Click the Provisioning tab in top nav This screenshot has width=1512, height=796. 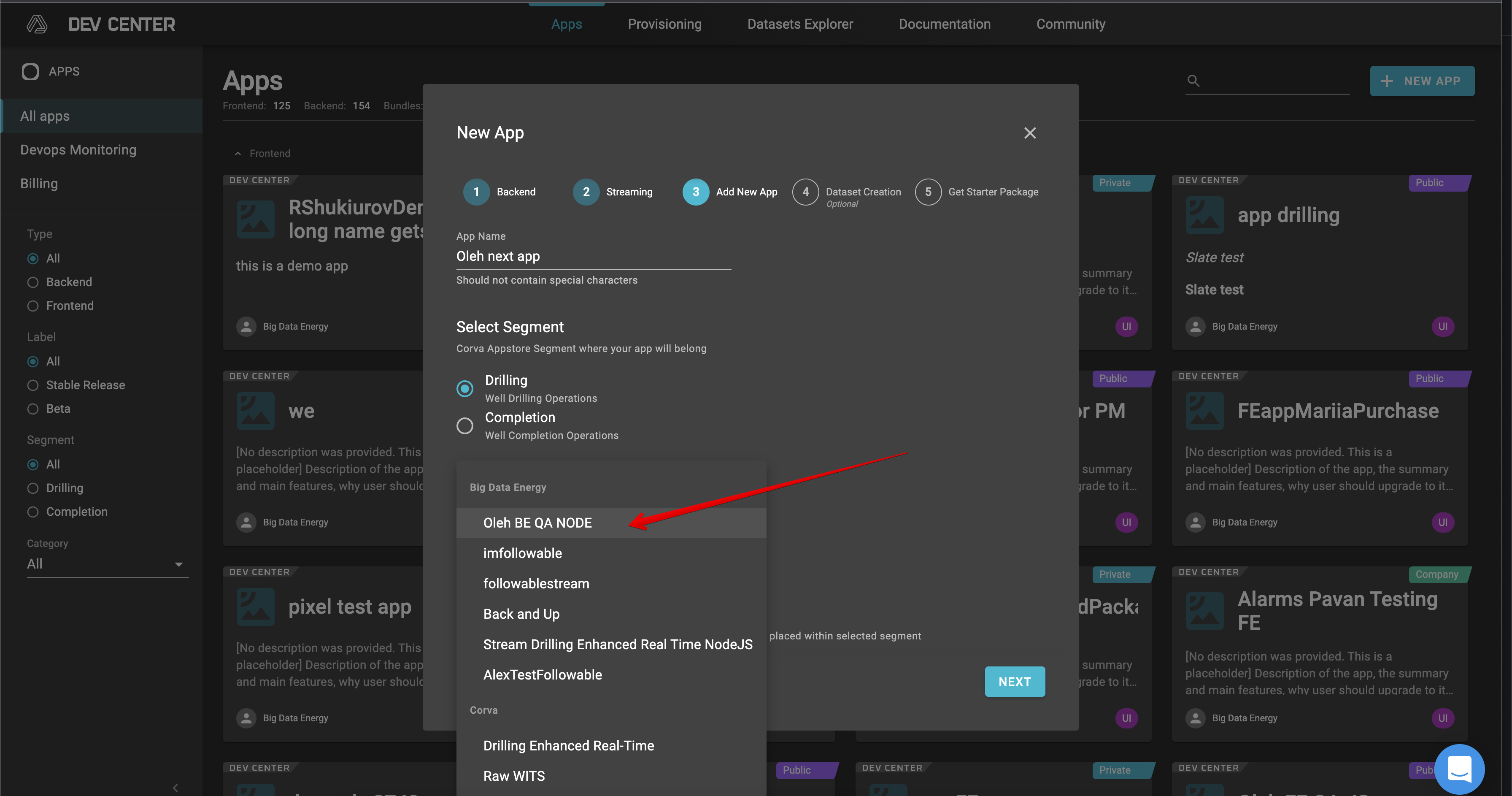(665, 24)
